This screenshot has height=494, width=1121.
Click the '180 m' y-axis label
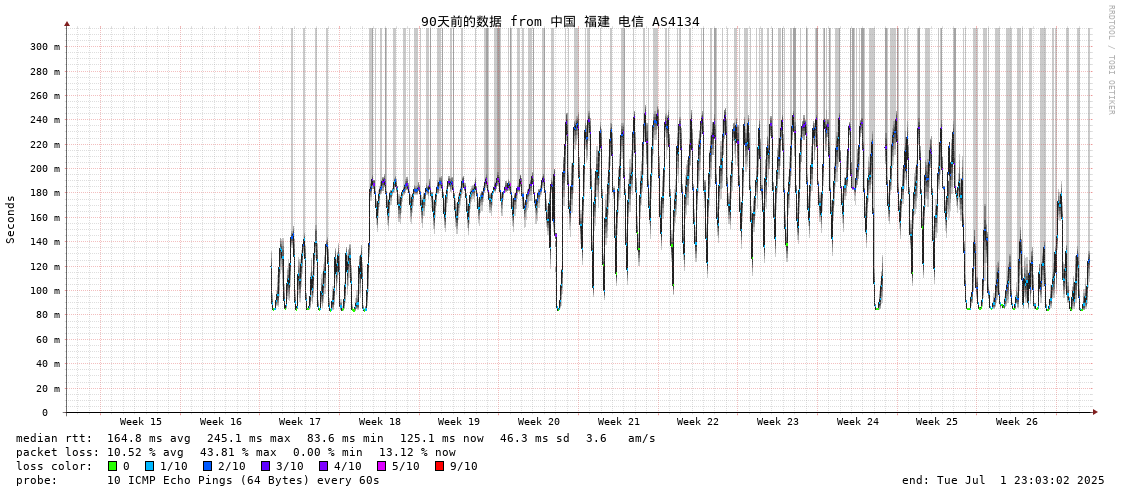point(44,193)
